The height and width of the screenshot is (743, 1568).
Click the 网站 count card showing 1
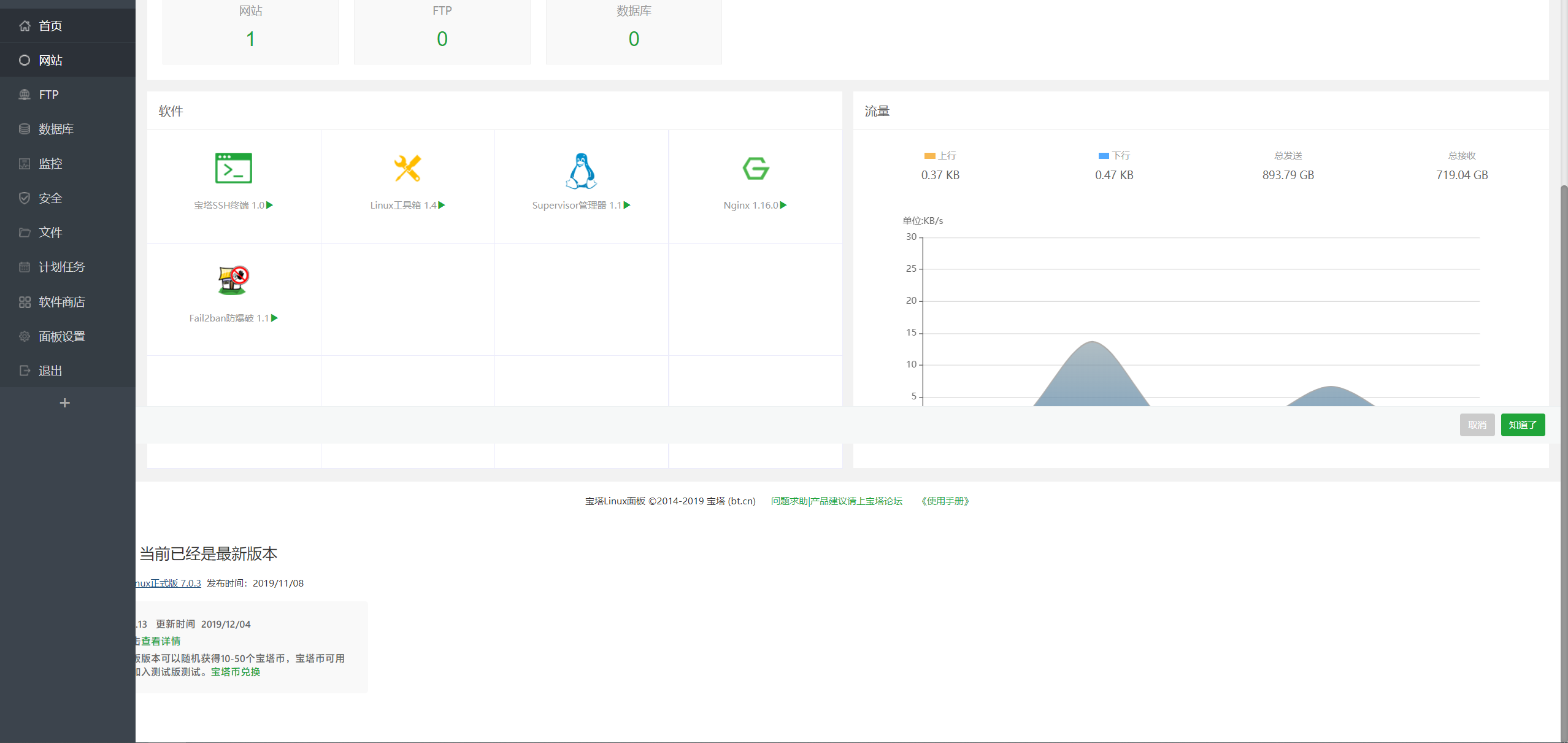tap(250, 31)
